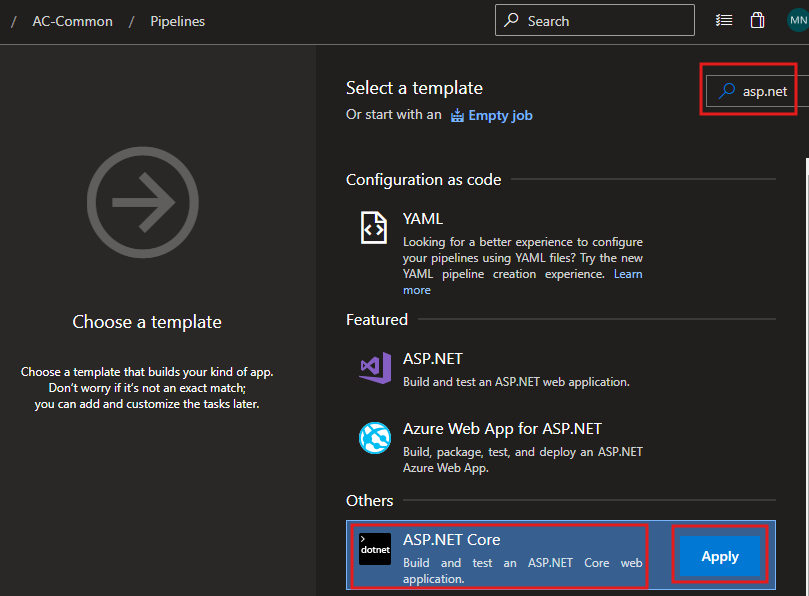Open the marketplace shopping bag icon
The image size is (809, 596).
[x=757, y=21]
